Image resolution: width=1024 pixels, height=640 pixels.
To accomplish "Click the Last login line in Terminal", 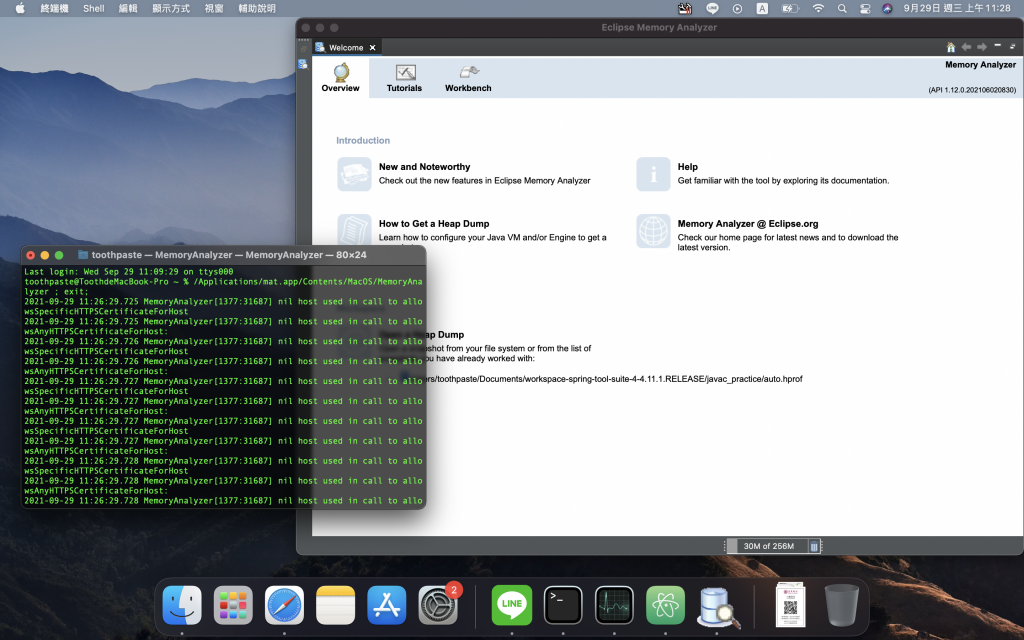I will [129, 272].
